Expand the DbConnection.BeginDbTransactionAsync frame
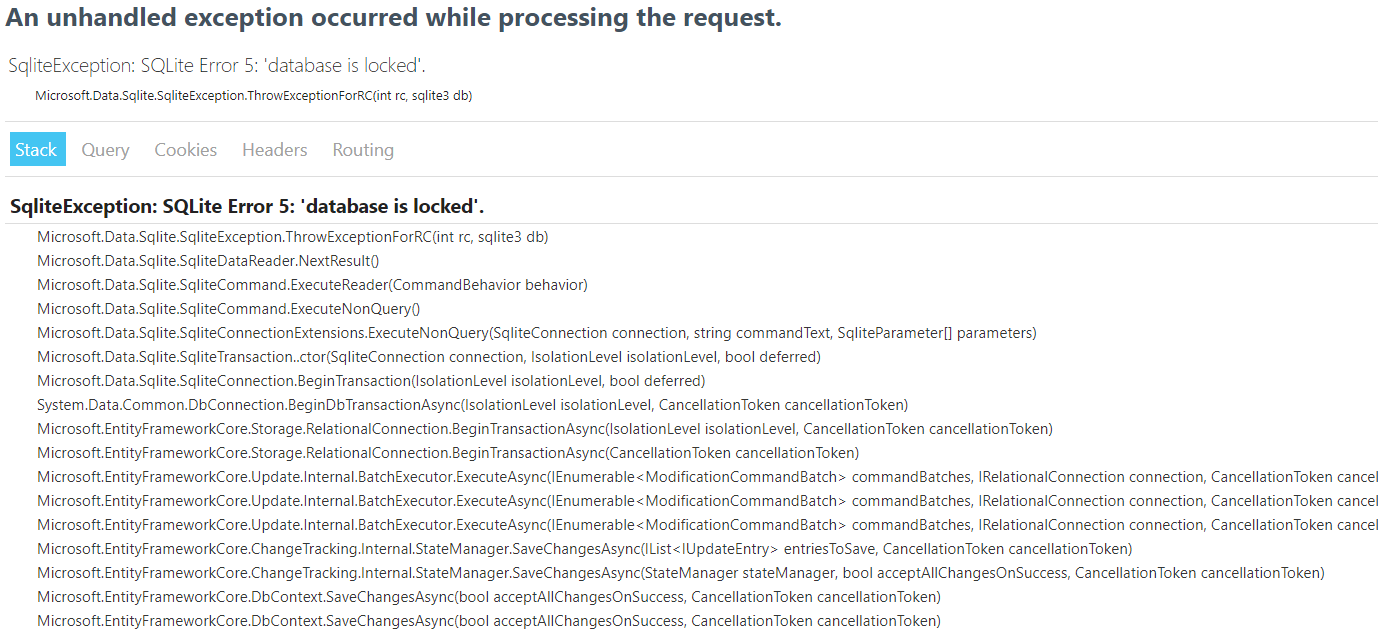The height and width of the screenshot is (638, 1378). pyautogui.click(x=472, y=404)
